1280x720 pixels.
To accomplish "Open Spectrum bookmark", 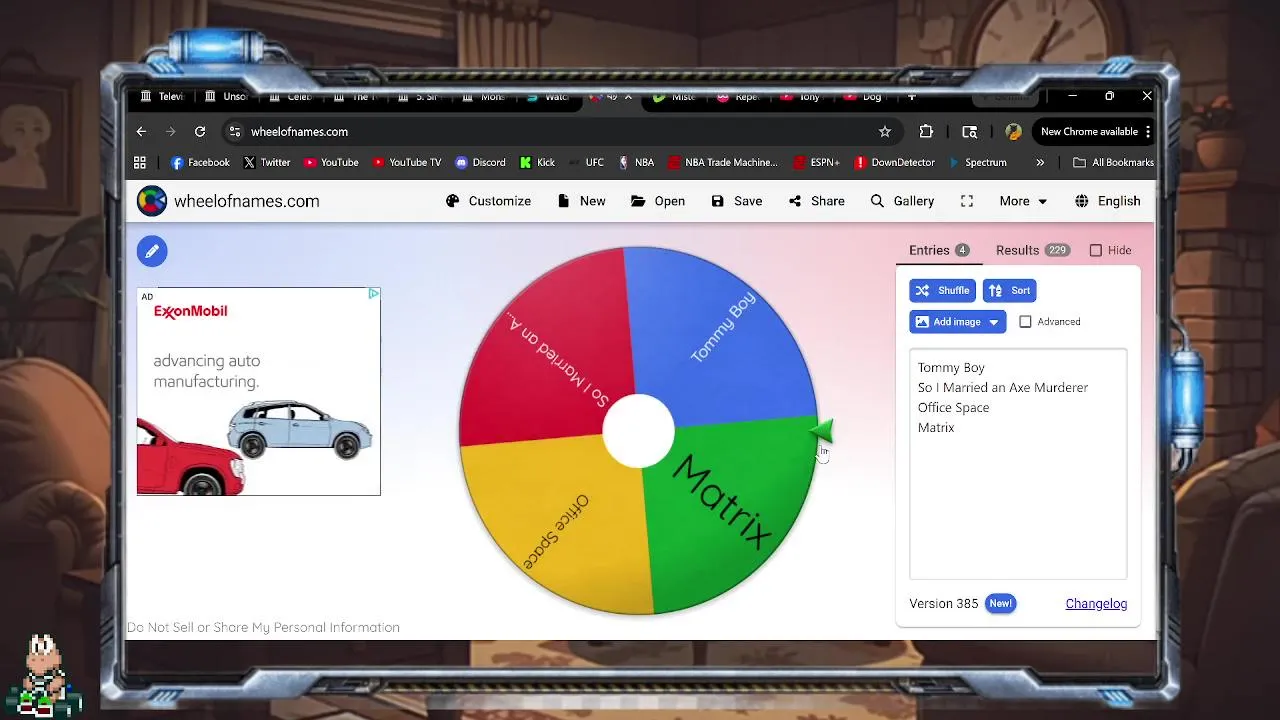I will coord(977,162).
